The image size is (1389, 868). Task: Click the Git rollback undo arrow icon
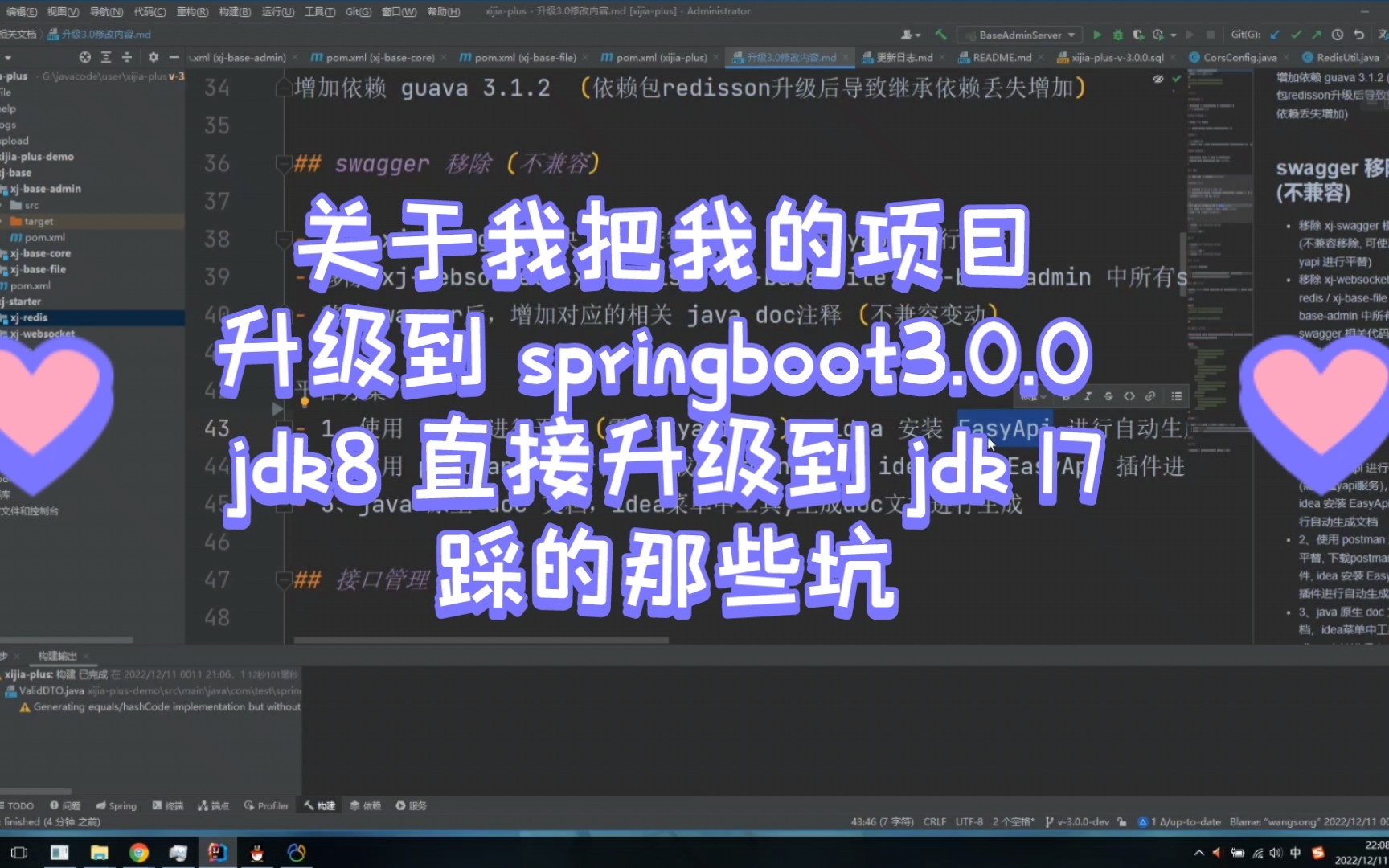coord(1358,35)
